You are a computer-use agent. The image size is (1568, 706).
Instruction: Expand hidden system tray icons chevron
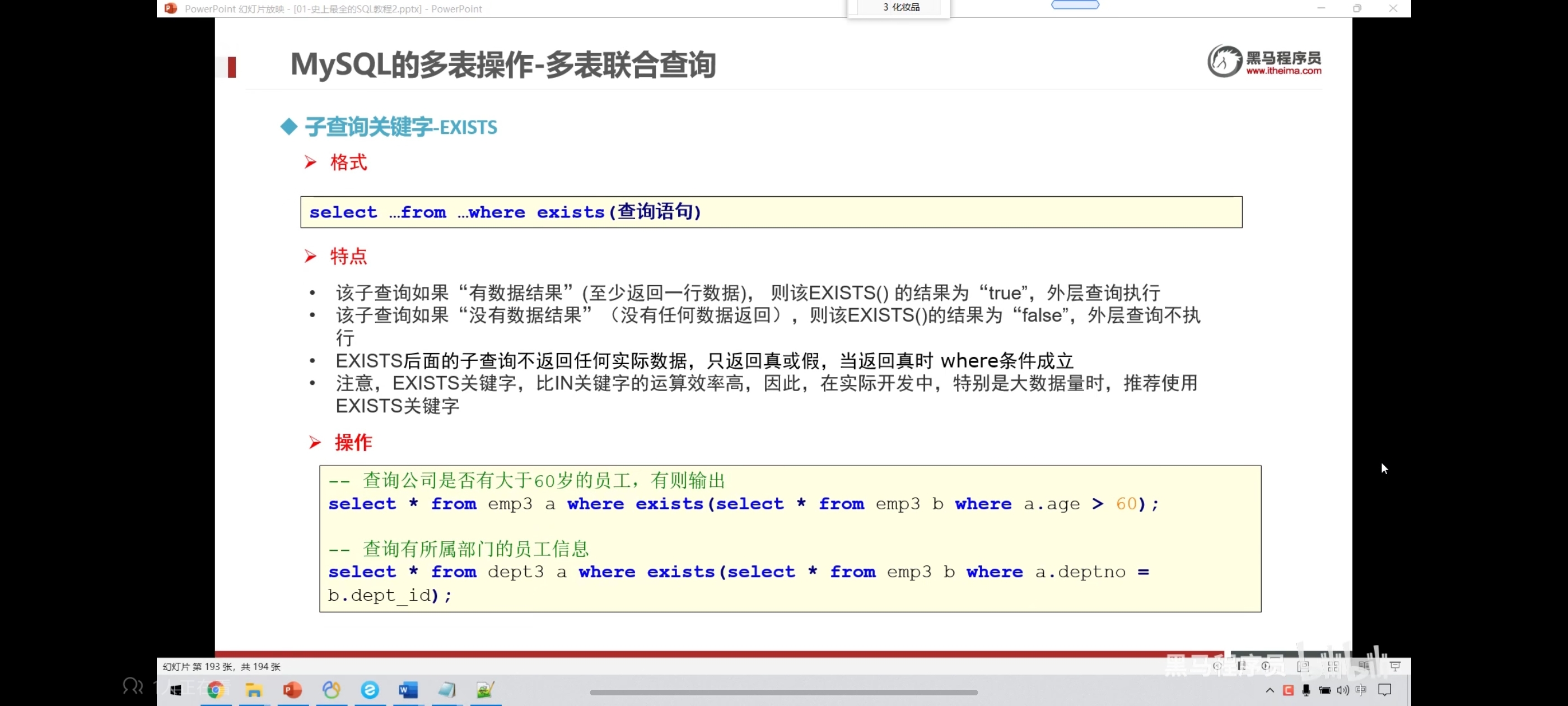click(x=1270, y=690)
